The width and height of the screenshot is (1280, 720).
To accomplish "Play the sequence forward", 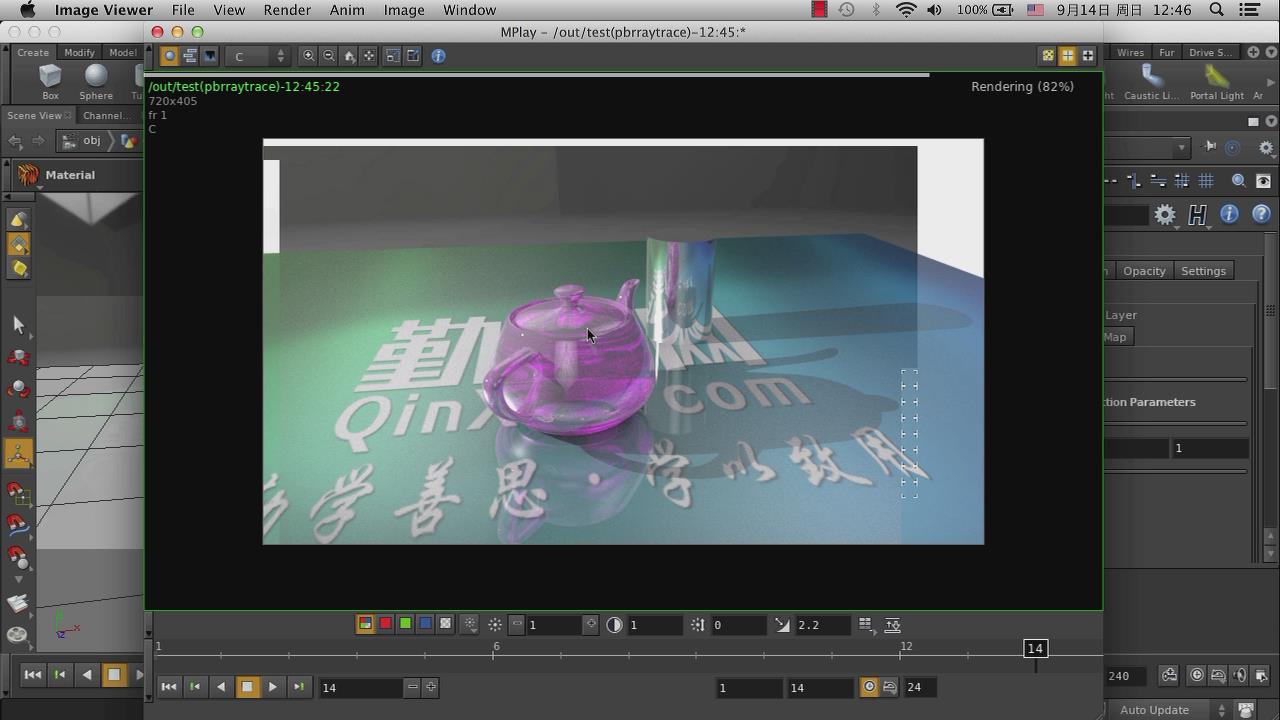I will click(x=272, y=687).
